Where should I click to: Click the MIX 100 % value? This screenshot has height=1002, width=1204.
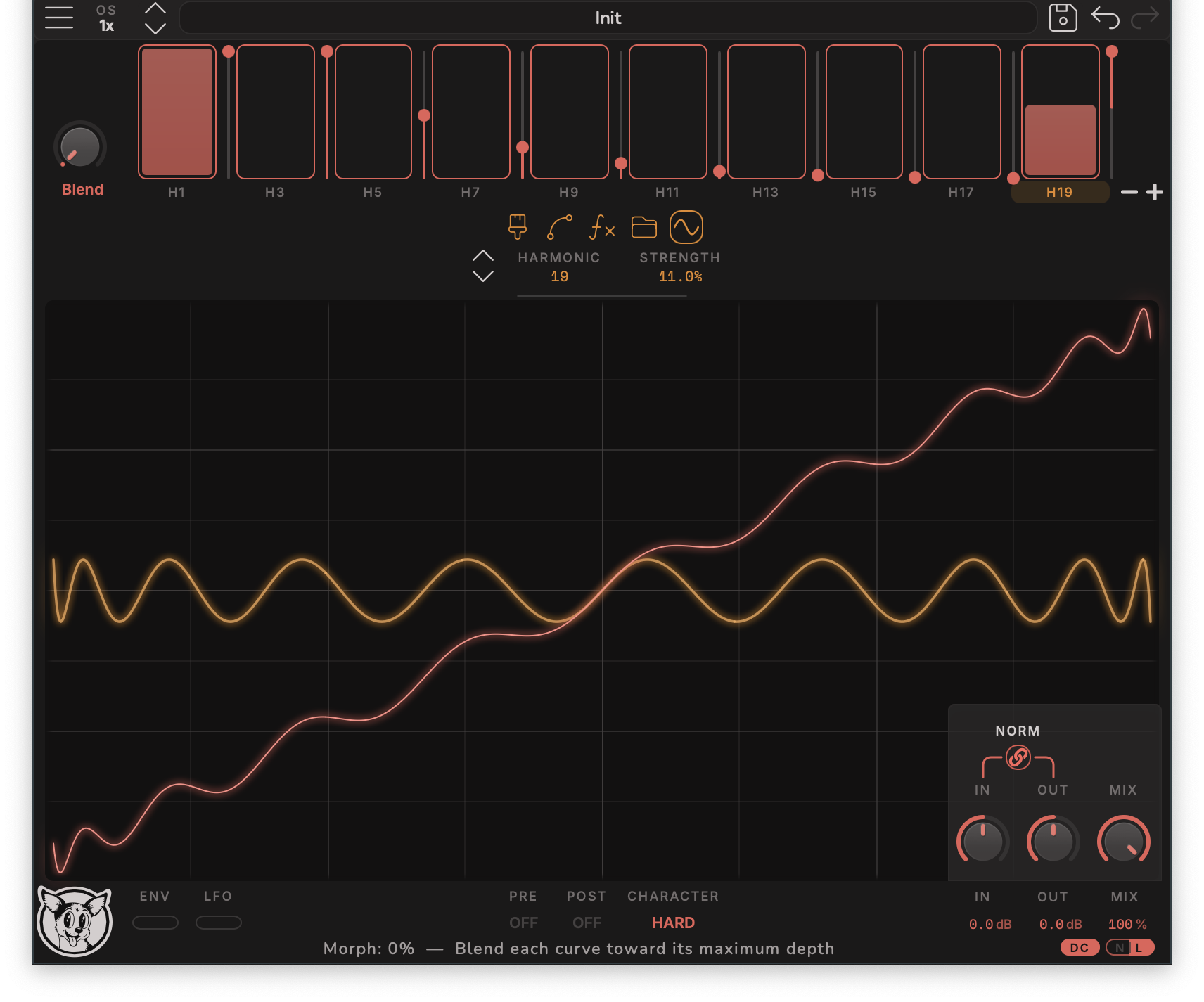(x=1127, y=924)
